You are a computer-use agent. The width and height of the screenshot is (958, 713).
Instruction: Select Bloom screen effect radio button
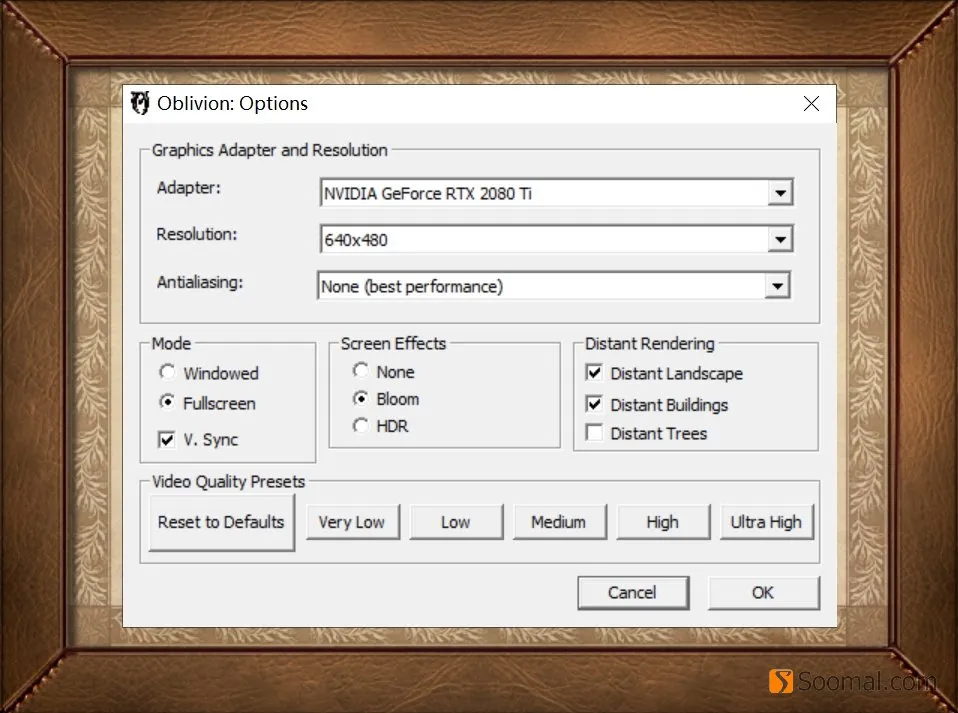pos(360,398)
